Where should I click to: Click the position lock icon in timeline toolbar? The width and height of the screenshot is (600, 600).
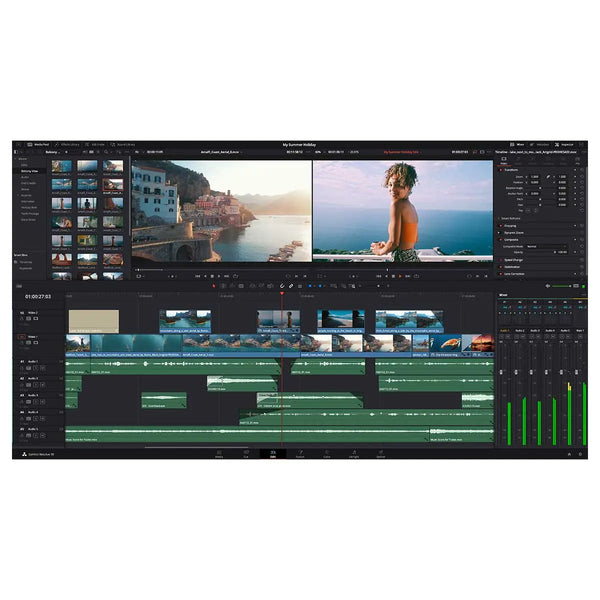pos(300,286)
